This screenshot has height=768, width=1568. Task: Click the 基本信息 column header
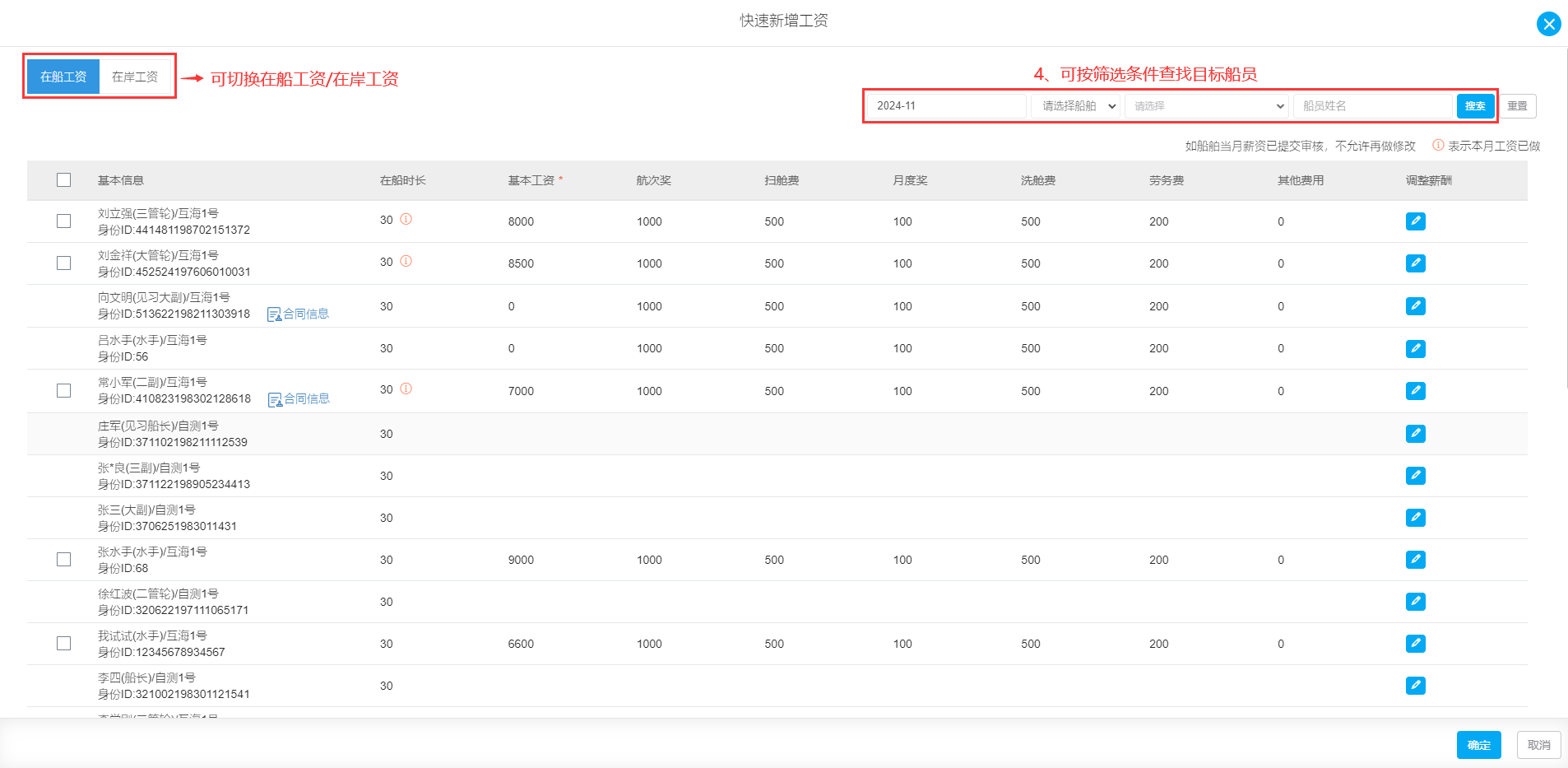[x=121, y=180]
